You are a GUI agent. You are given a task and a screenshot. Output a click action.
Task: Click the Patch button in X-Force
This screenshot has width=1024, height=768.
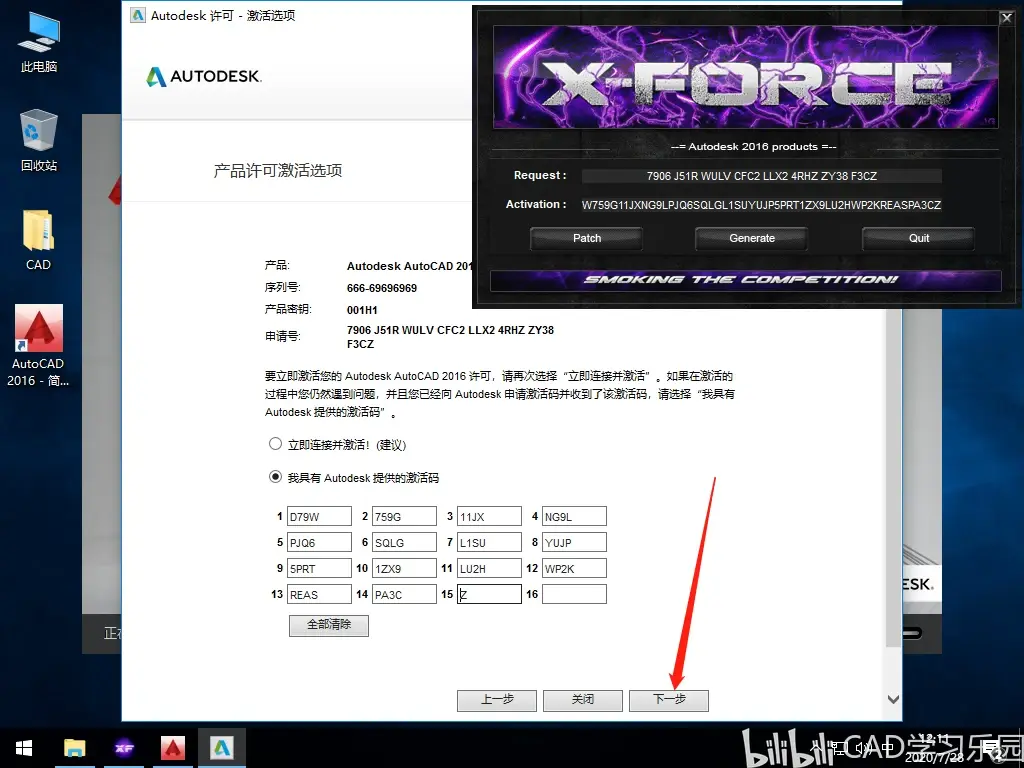(x=586, y=238)
